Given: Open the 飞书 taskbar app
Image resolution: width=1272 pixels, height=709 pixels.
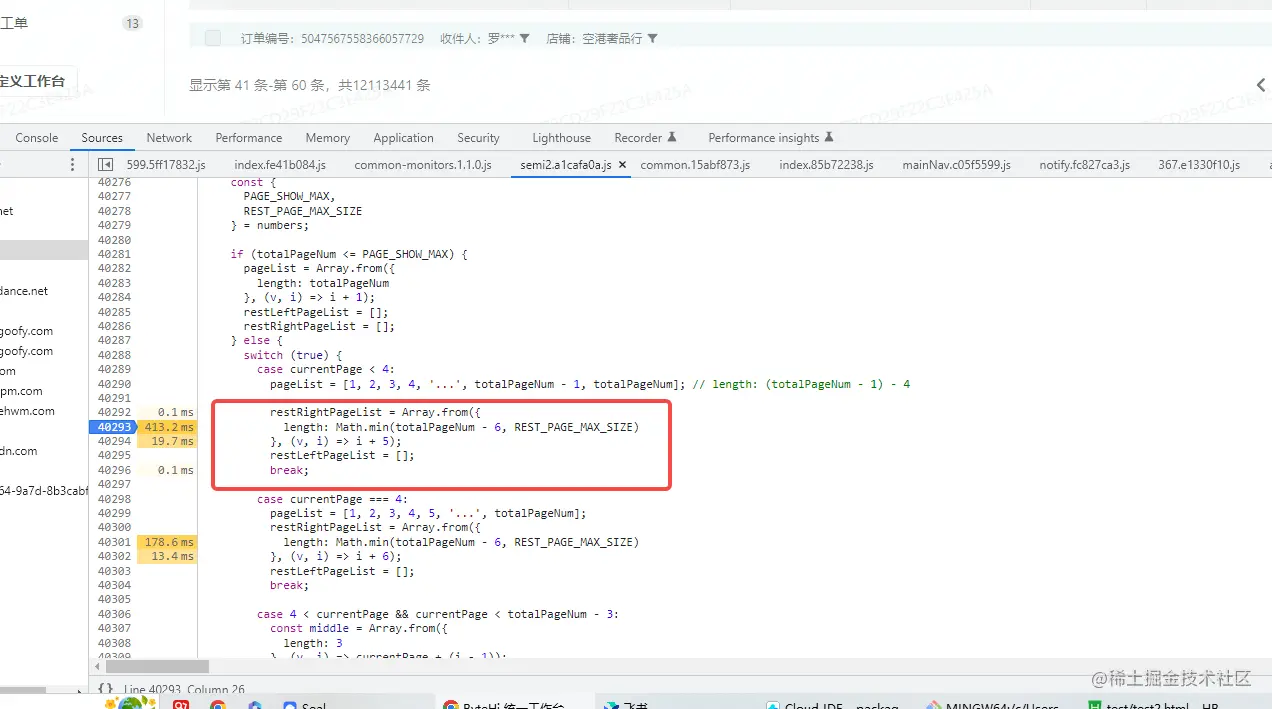Looking at the screenshot, I should [625, 704].
